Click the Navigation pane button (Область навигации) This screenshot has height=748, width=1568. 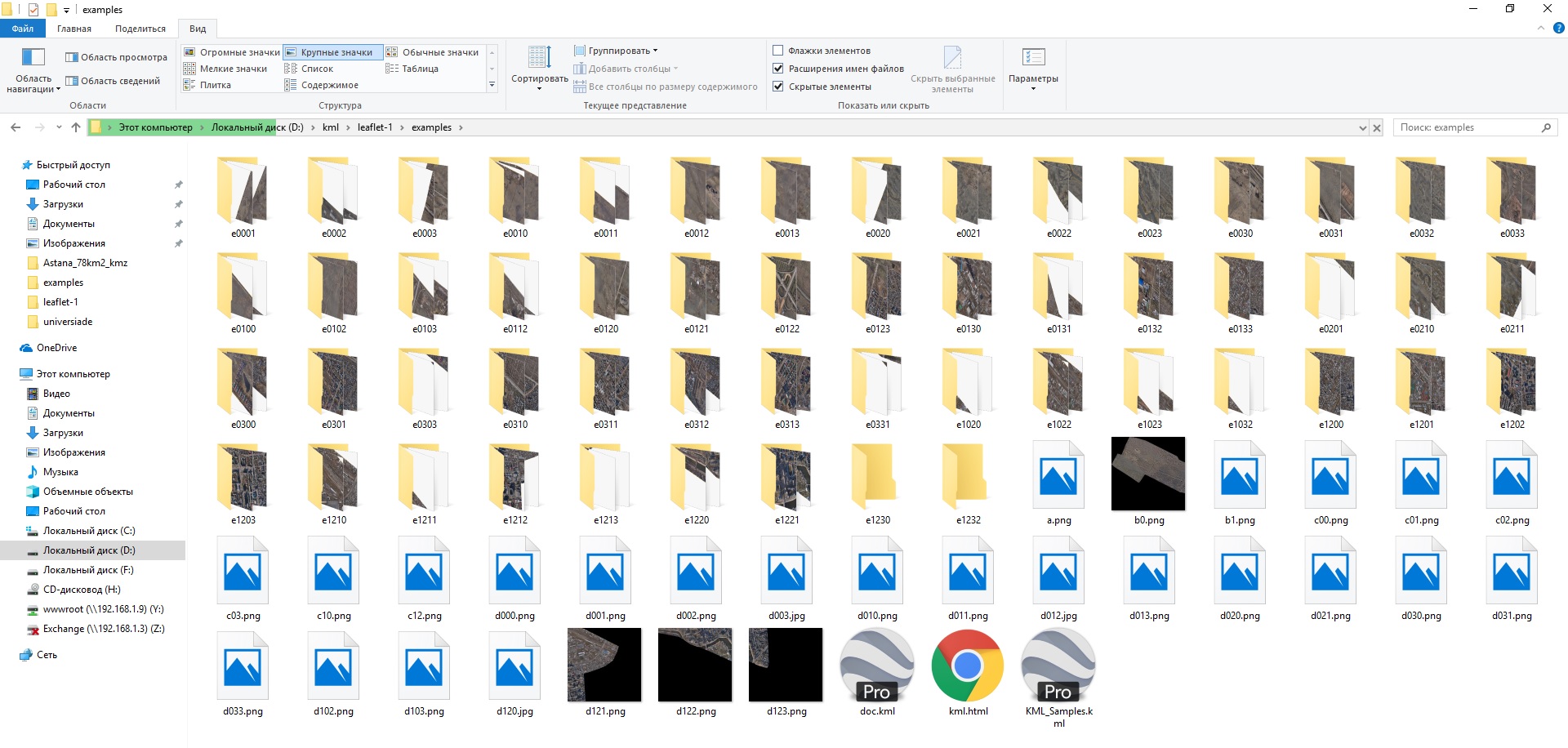(33, 70)
